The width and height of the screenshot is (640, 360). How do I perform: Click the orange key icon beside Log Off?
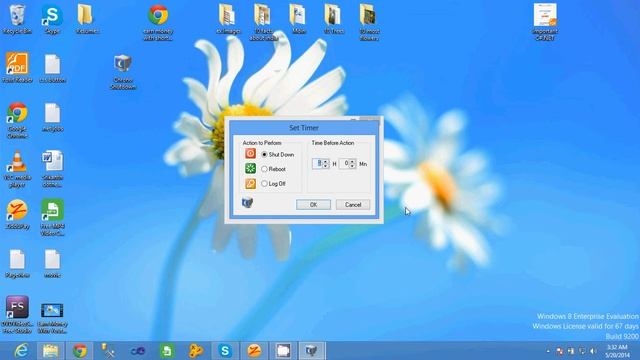tap(250, 184)
